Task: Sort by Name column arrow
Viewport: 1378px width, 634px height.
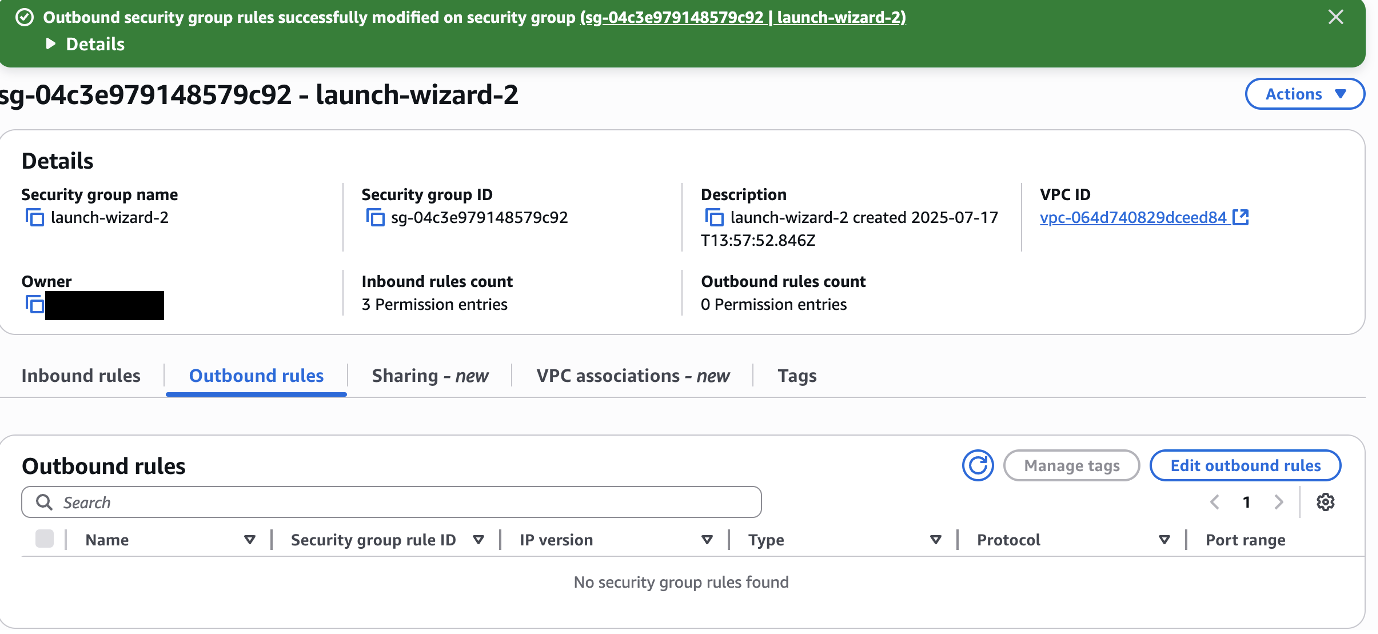Action: coord(249,540)
